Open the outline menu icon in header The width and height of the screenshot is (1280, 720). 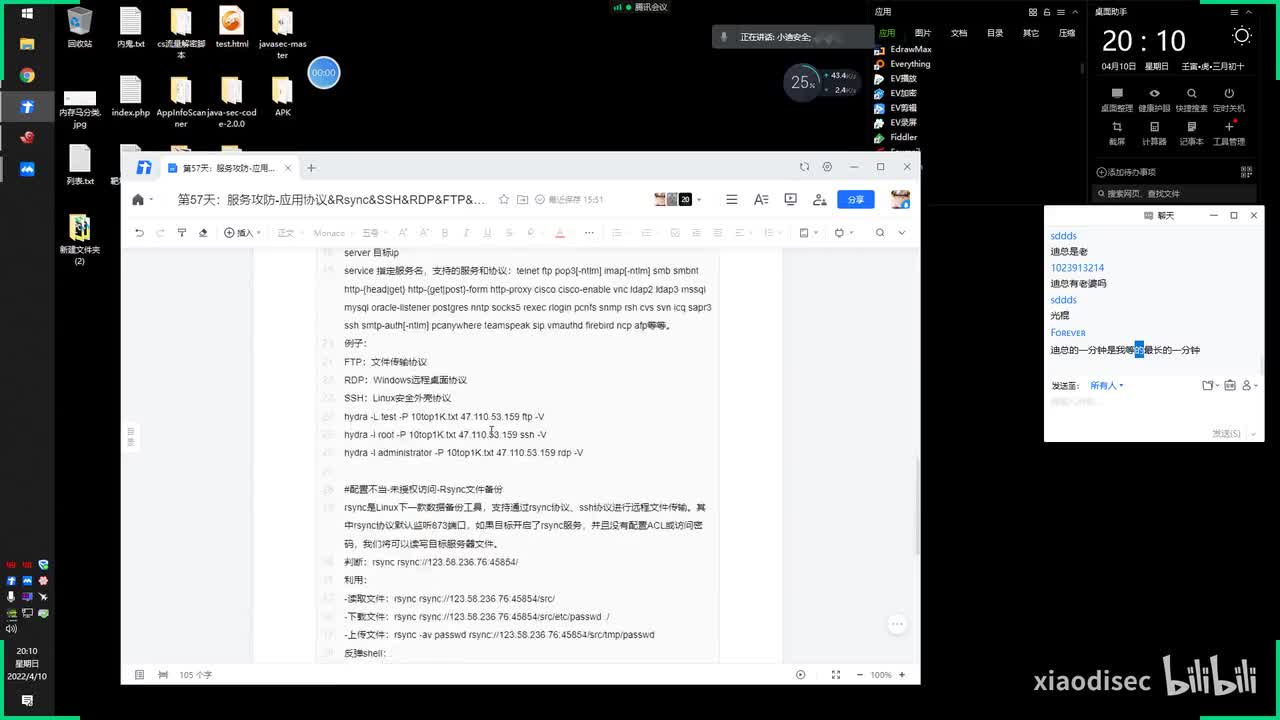pyautogui.click(x=732, y=200)
